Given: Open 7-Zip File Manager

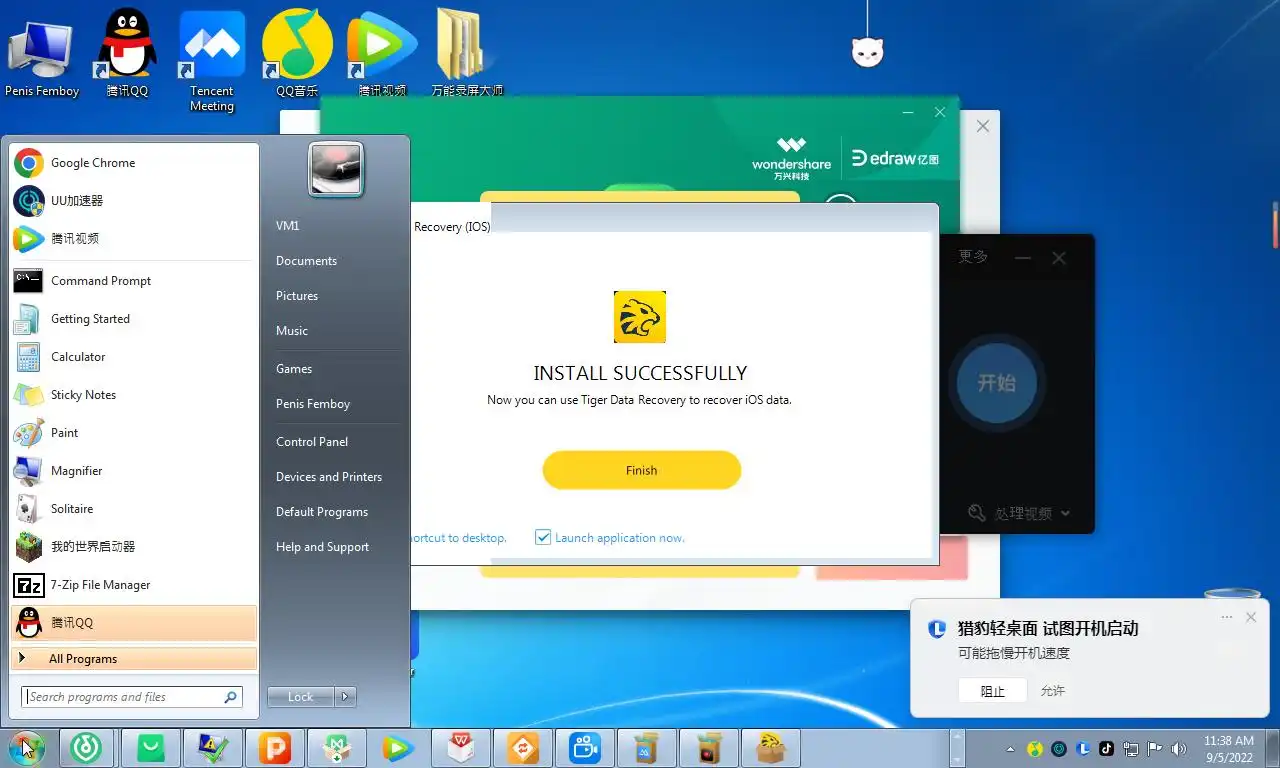Looking at the screenshot, I should coord(133,585).
